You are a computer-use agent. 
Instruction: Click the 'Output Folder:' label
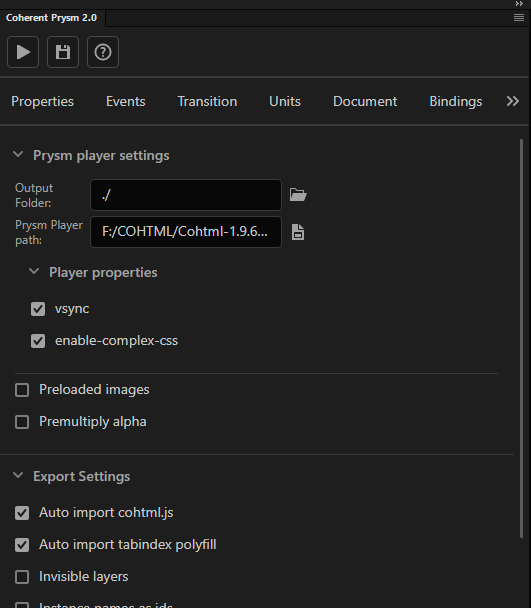pos(34,195)
